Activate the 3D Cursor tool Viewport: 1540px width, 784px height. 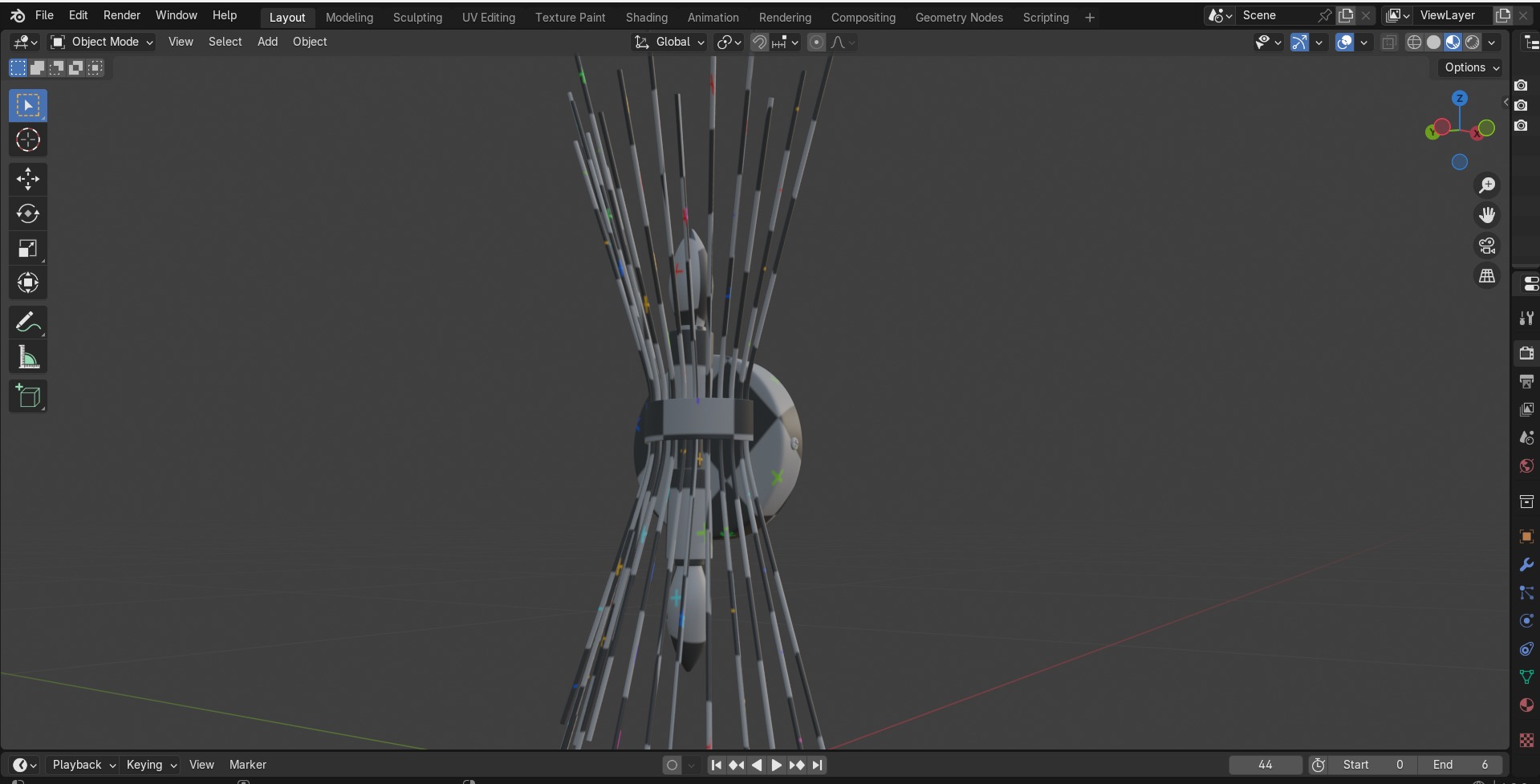(x=28, y=140)
